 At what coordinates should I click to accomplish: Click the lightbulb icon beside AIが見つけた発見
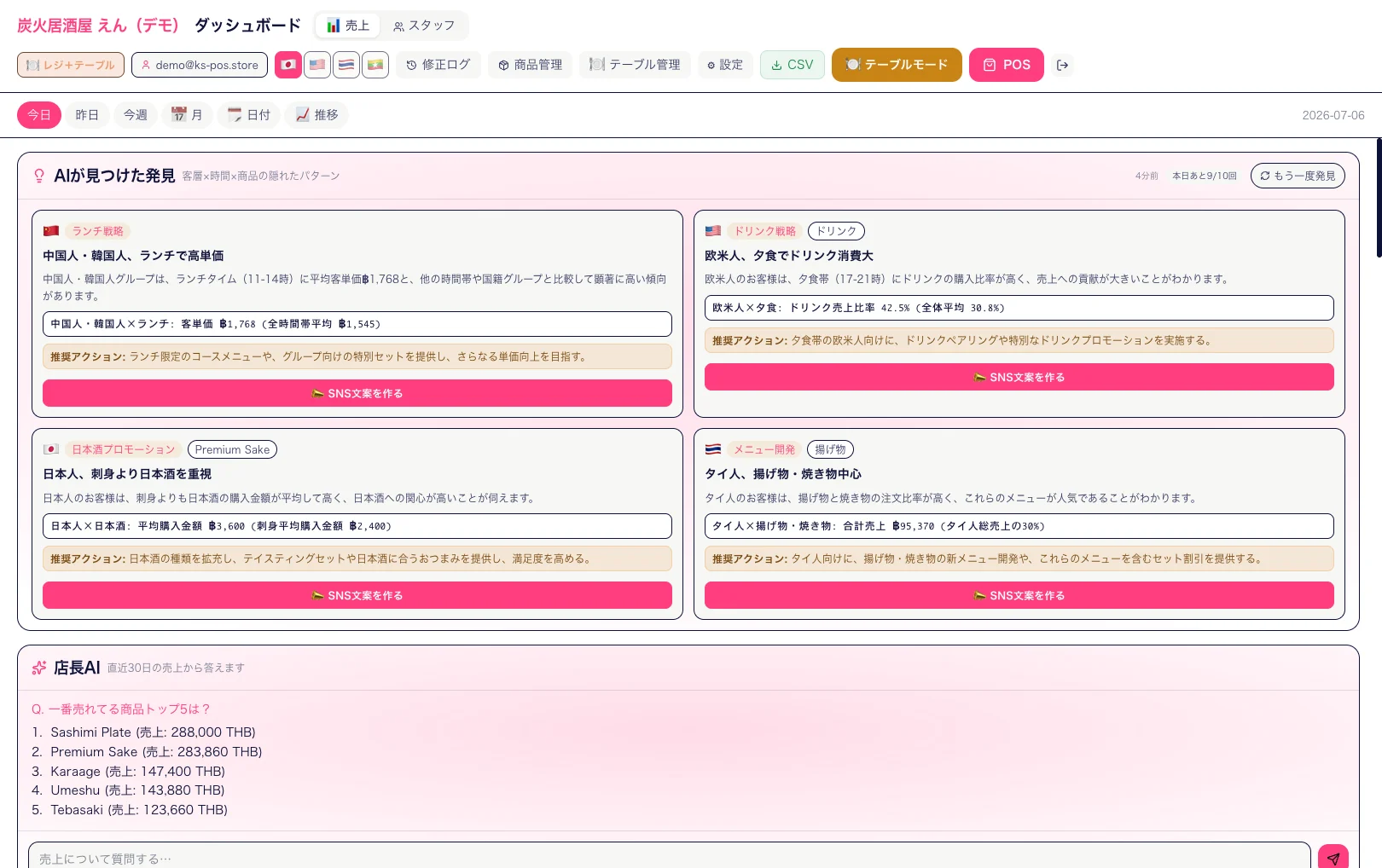tap(38, 176)
